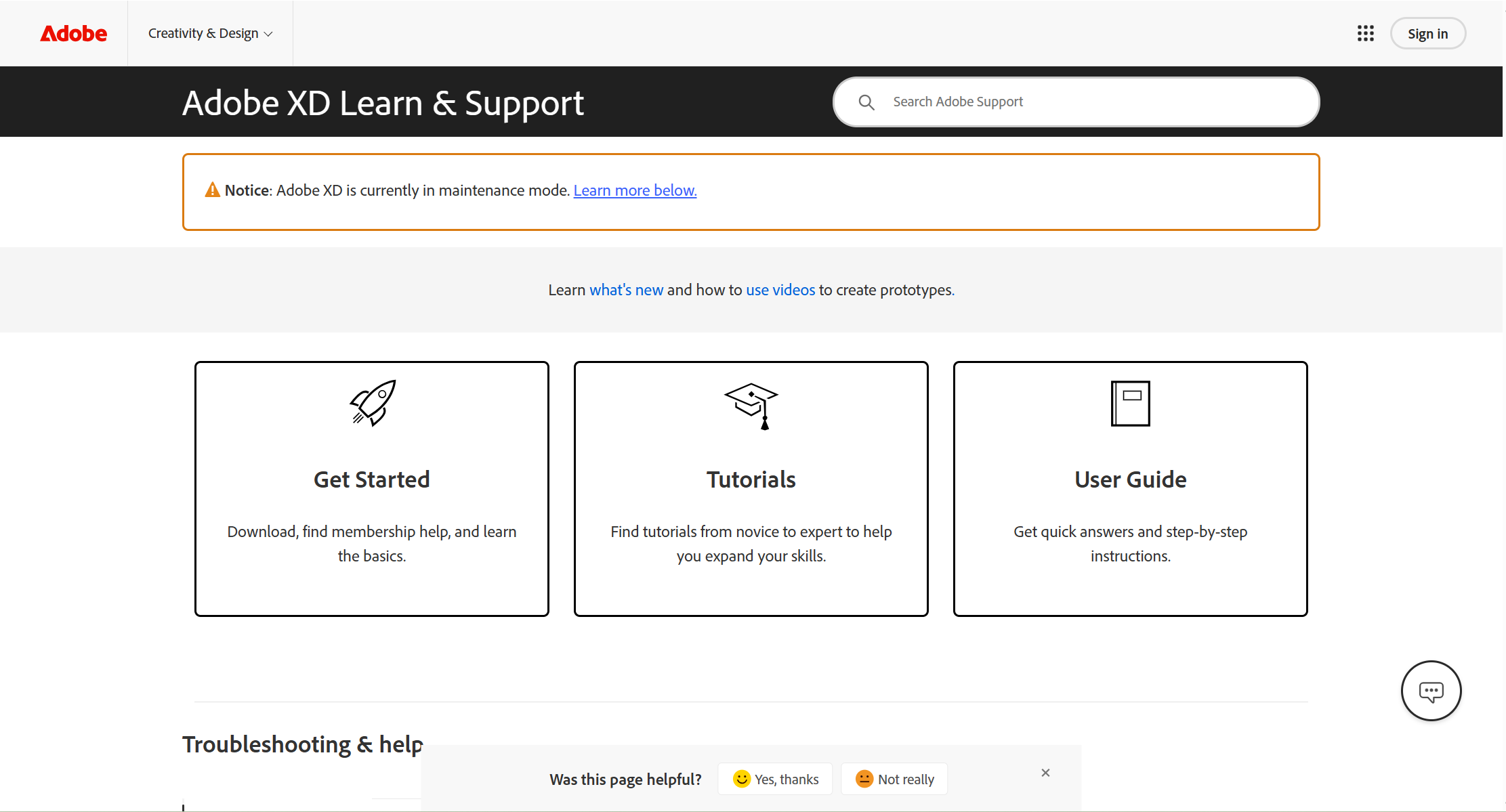Screen dimensions: 1506x812
Task: Click the Sign in button
Action: pos(1427,33)
